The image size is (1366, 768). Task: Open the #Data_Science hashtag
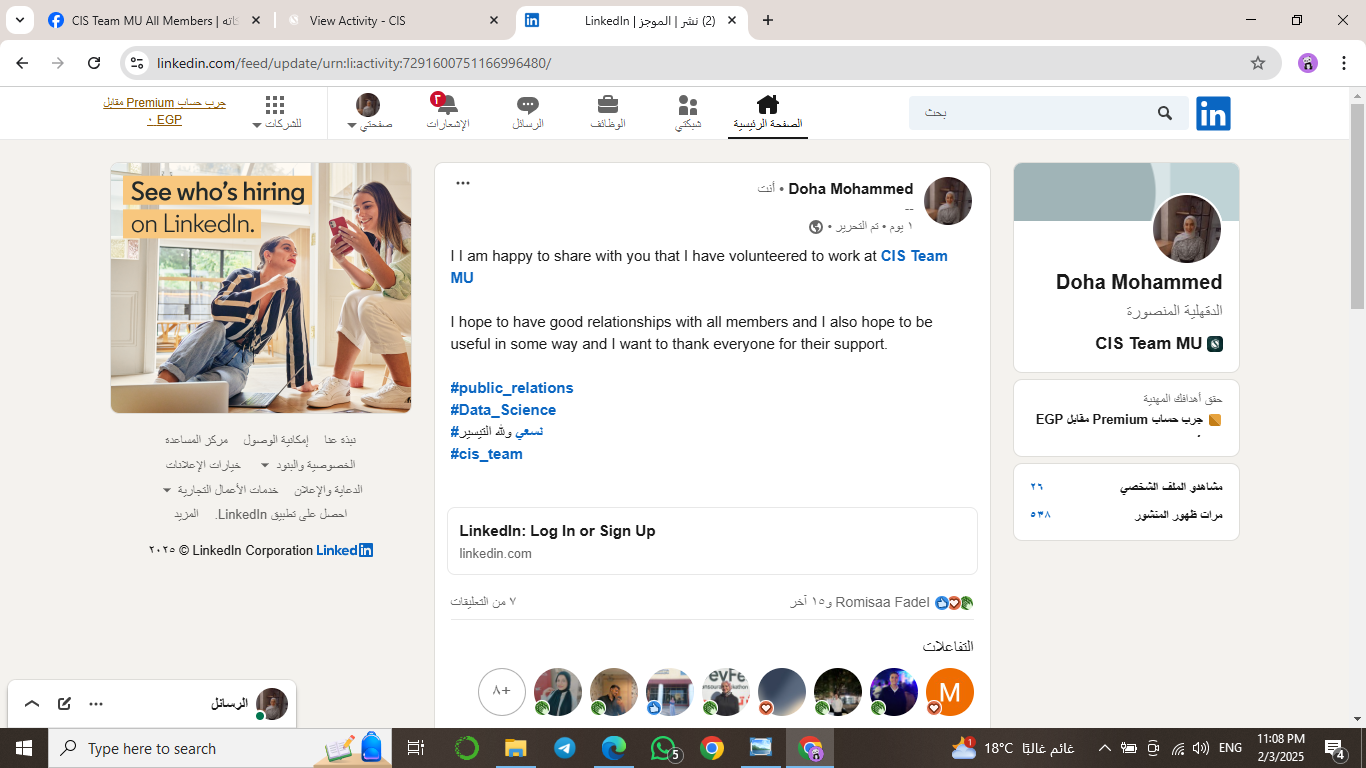coord(503,410)
